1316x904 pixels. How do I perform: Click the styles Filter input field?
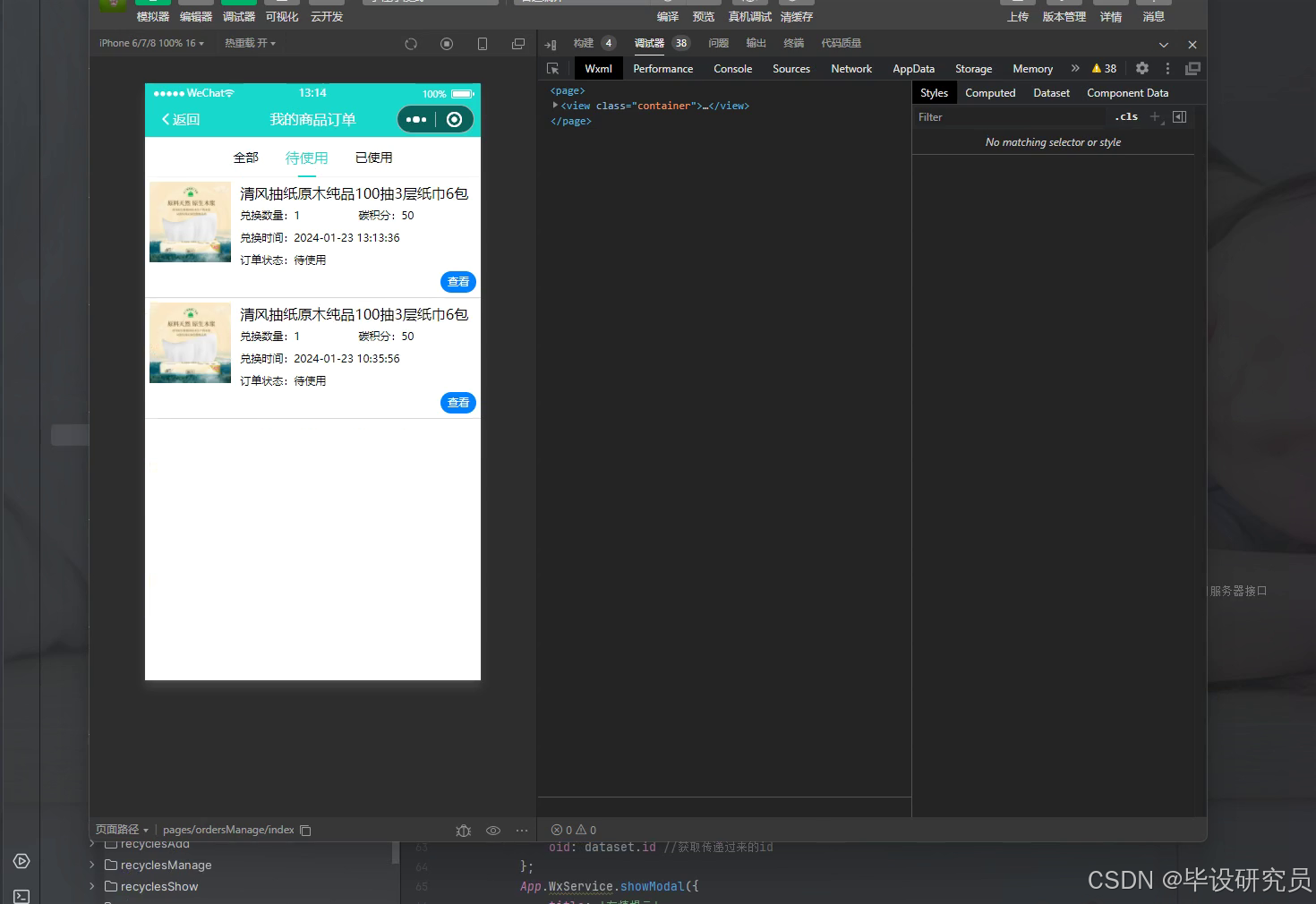[x=1012, y=117]
